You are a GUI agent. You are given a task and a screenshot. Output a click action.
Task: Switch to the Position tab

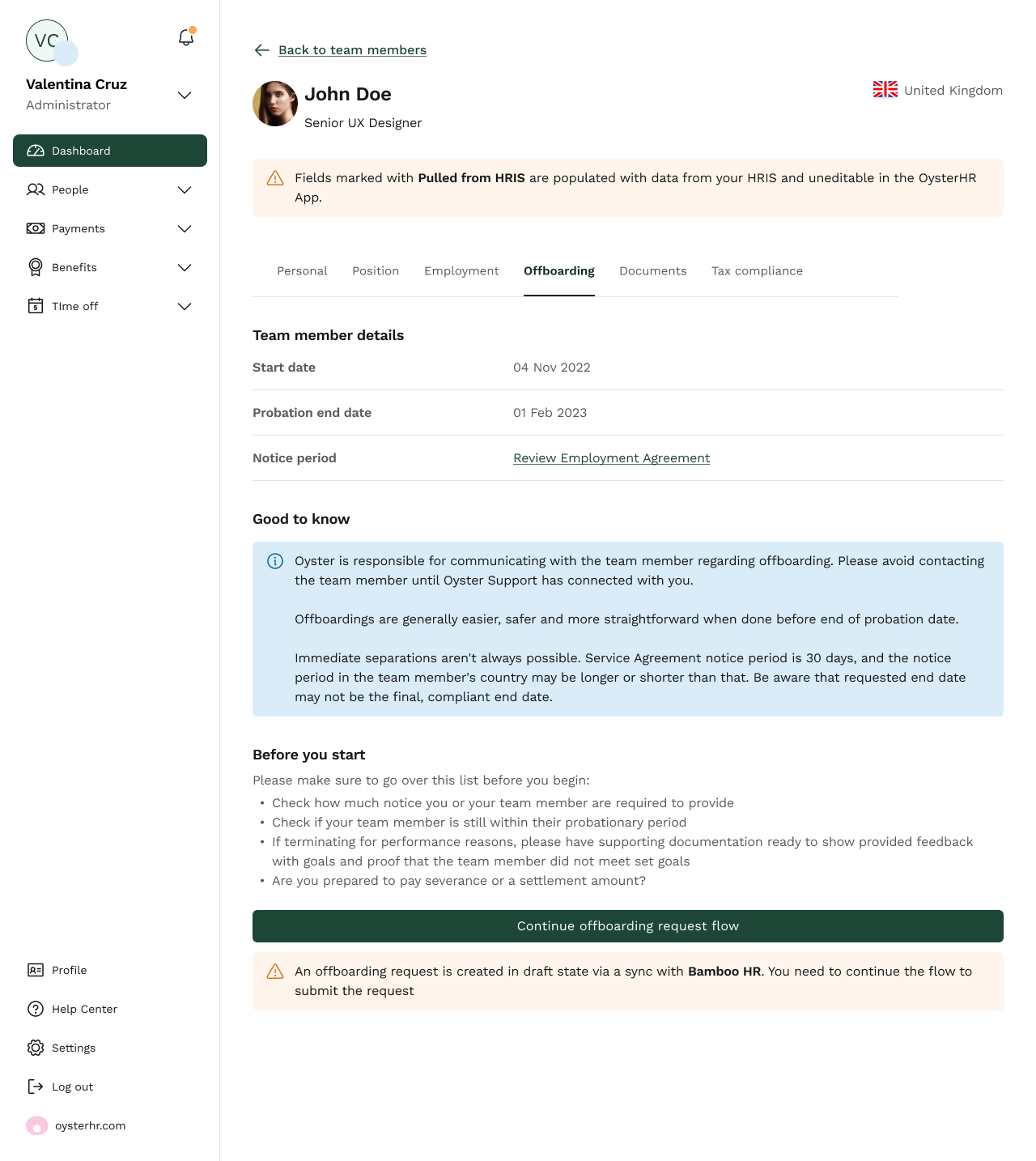click(376, 271)
